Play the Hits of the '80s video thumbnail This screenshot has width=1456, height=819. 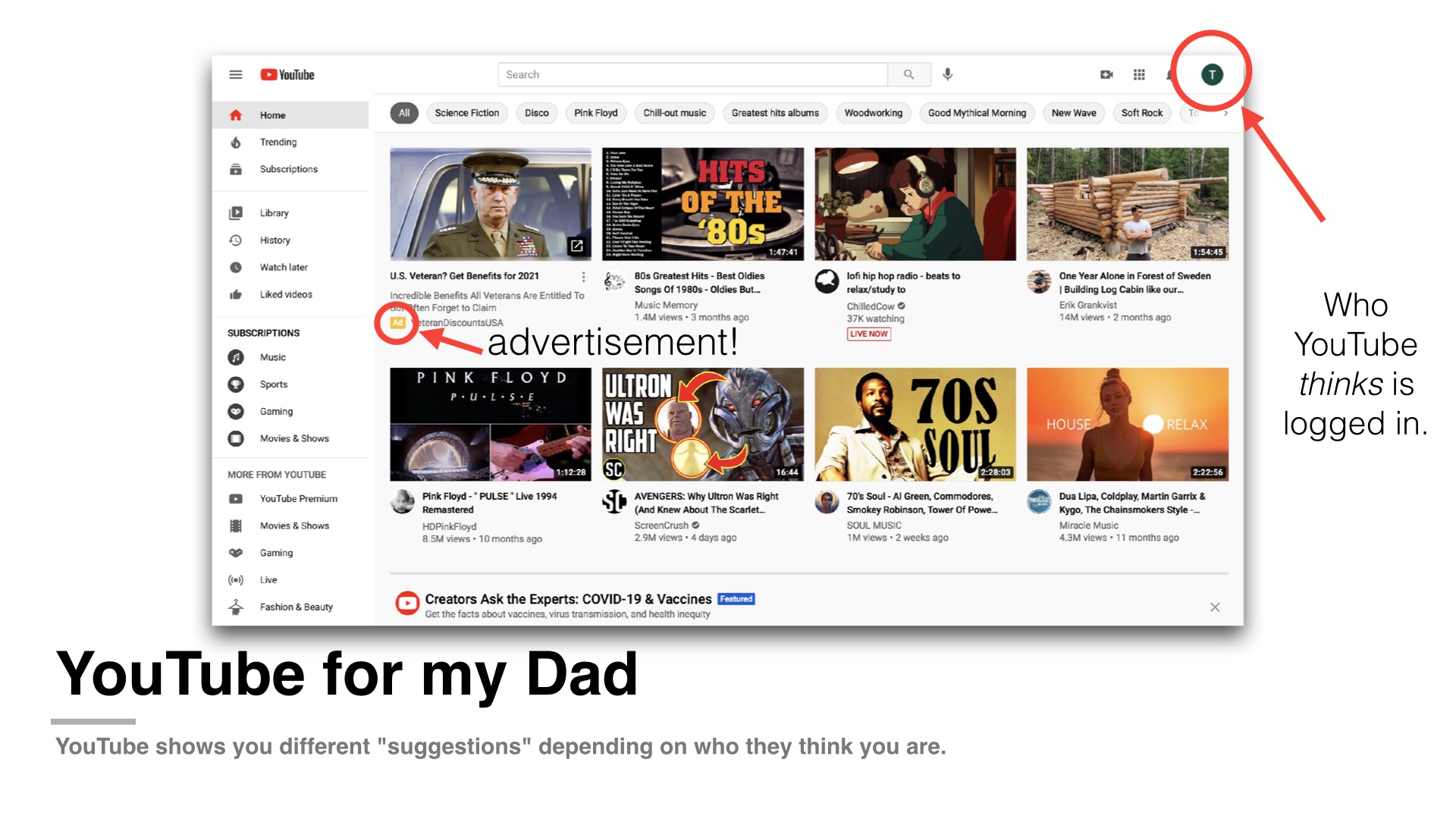(703, 204)
